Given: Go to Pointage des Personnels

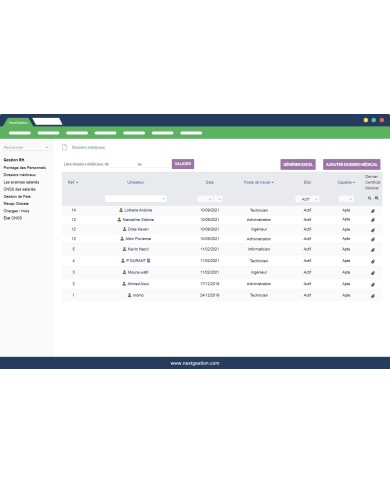Looking at the screenshot, I should pyautogui.click(x=25, y=168).
